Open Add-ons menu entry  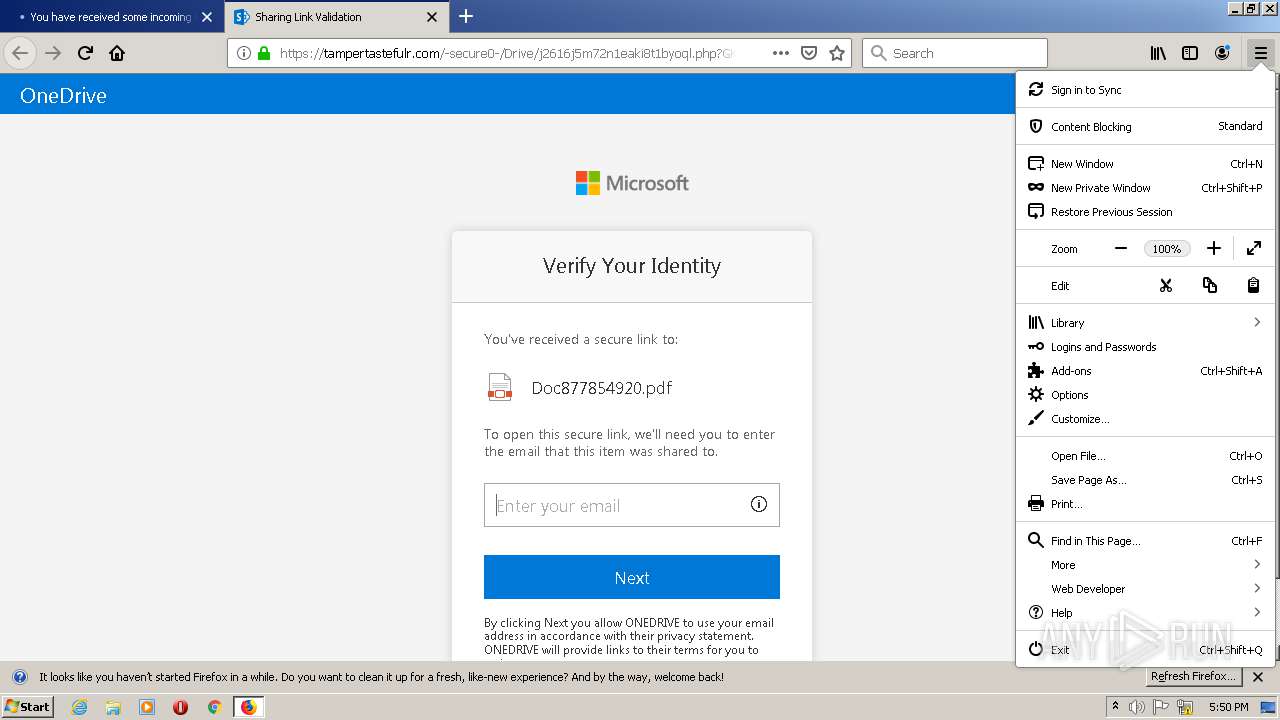coord(1145,371)
